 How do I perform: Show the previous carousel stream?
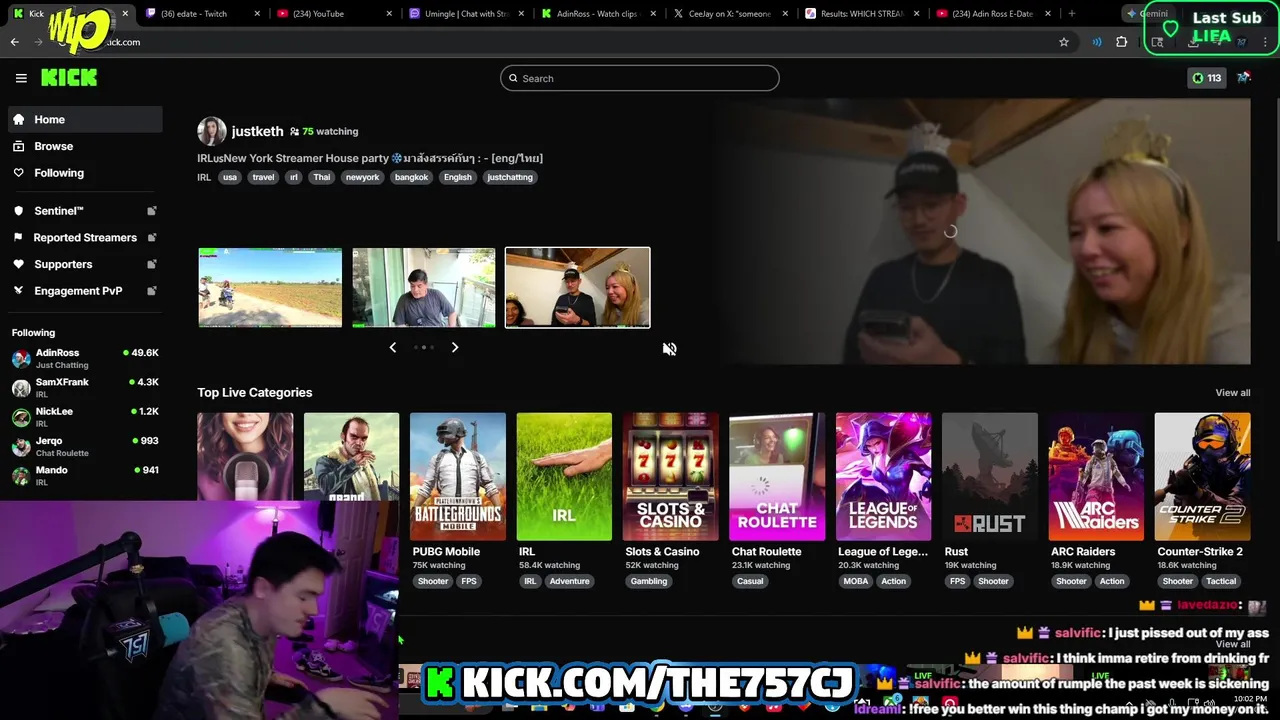coord(393,347)
